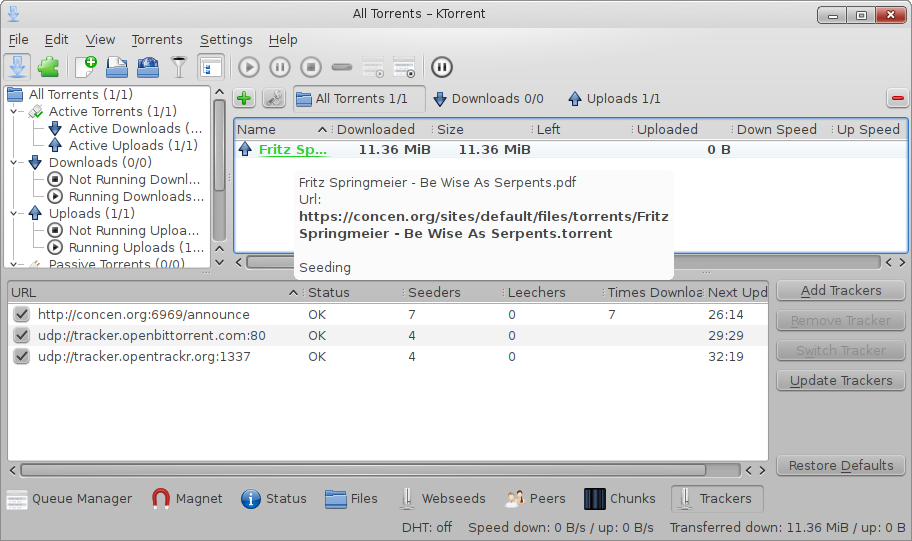Sort trackers by the URL column header
912x541 pixels.
pyautogui.click(x=155, y=293)
